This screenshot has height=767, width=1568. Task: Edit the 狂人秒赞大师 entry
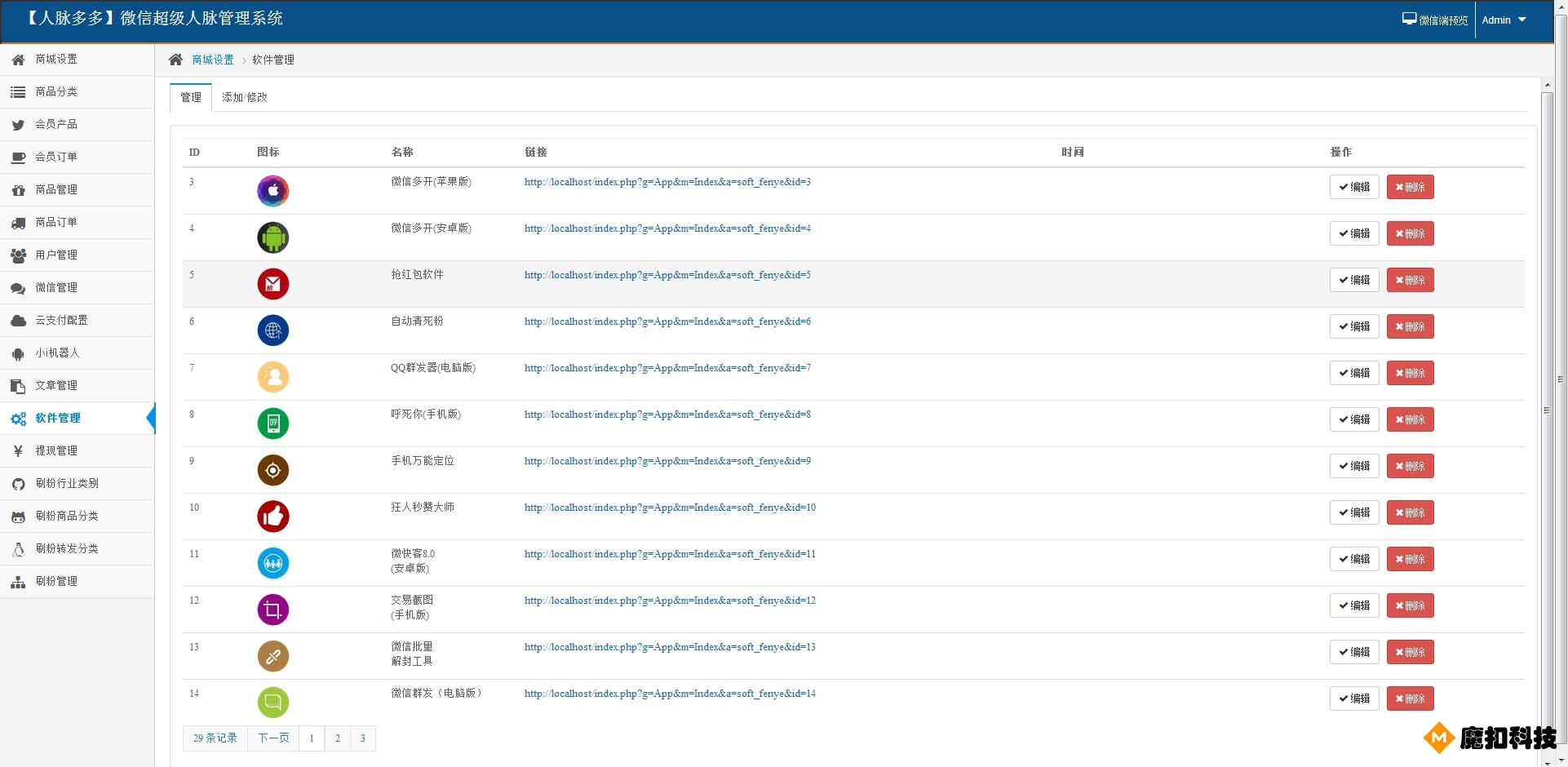[x=1354, y=512]
